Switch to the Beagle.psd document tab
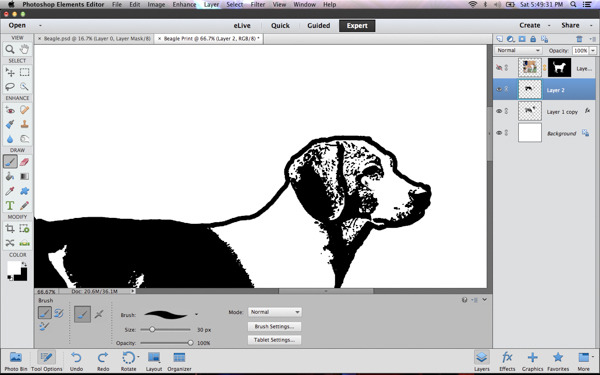Image resolution: width=600 pixels, height=375 pixels. (x=94, y=39)
